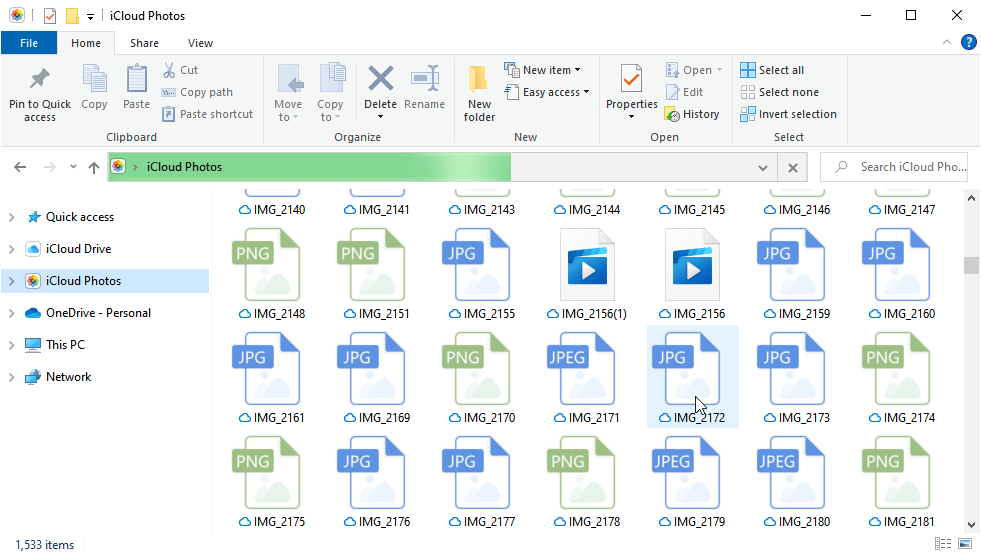981x557 pixels.
Task: Click the Copy icon in Clipboard group
Action: tap(94, 80)
